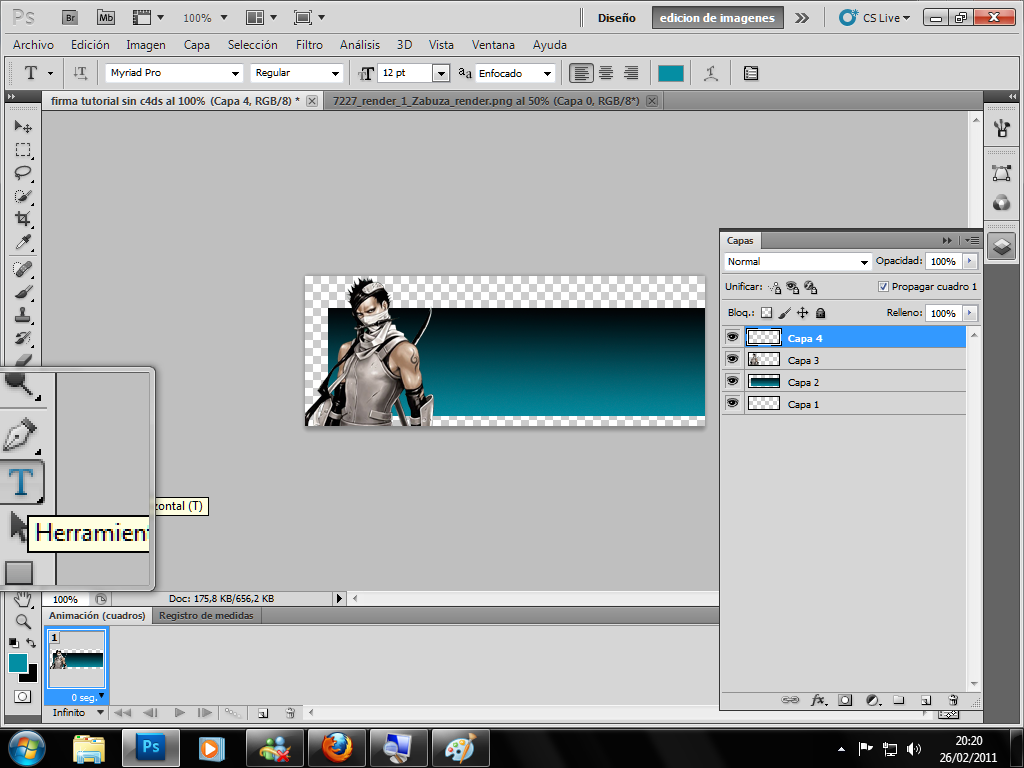Select the Eyedropper tool
Screen dimensions: 1024x768
[23, 242]
